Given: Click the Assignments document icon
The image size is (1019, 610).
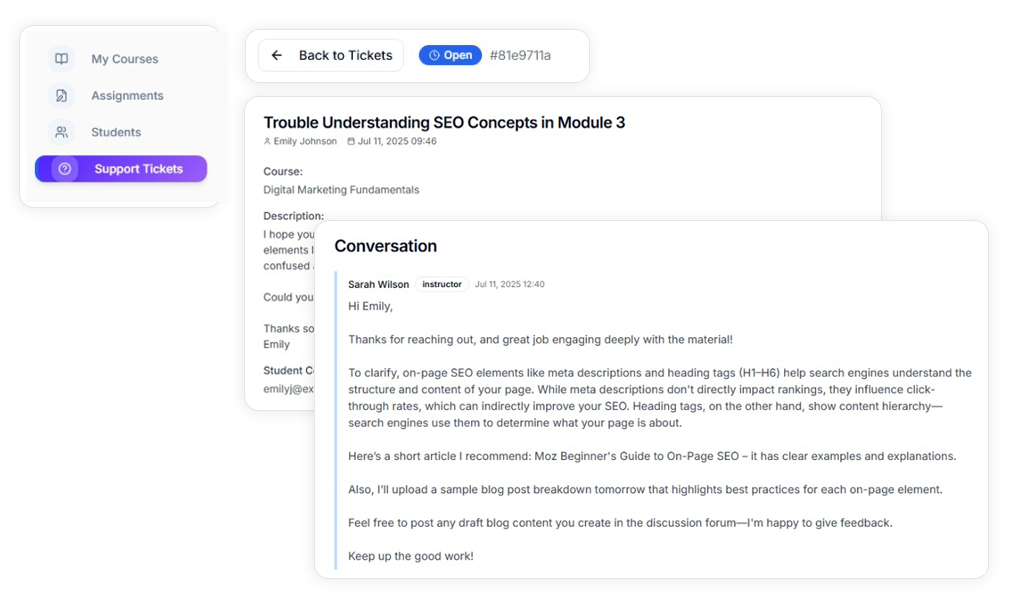Looking at the screenshot, I should 62,96.
